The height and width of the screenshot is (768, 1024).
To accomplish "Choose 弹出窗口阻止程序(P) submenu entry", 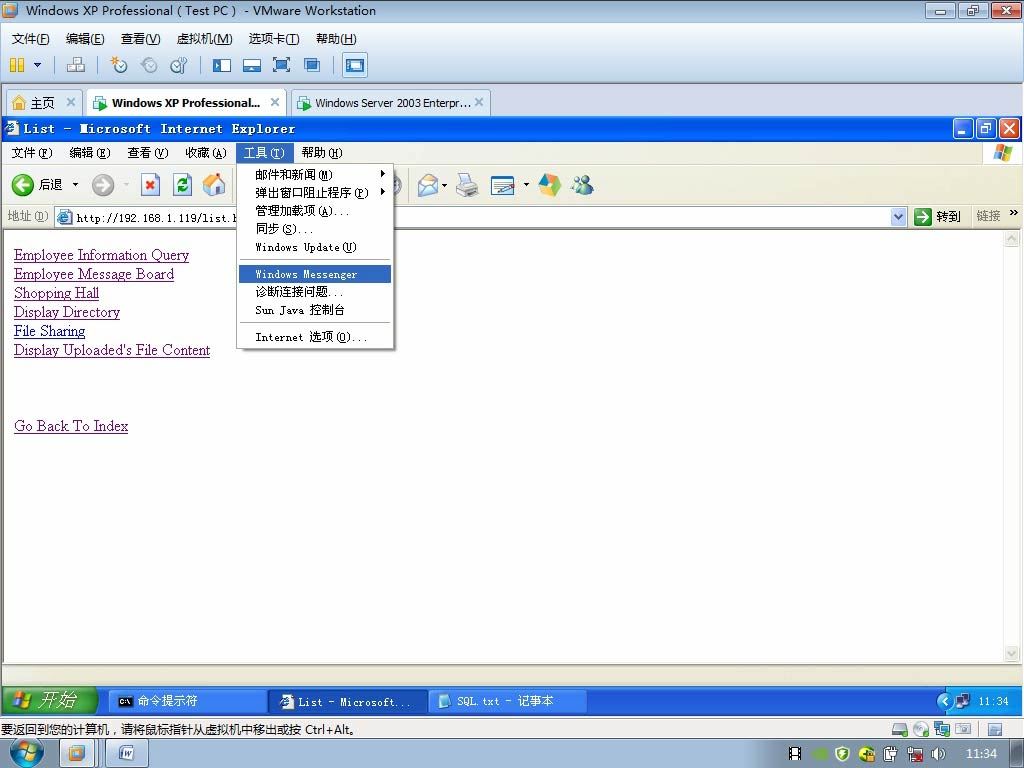I will (x=315, y=193).
